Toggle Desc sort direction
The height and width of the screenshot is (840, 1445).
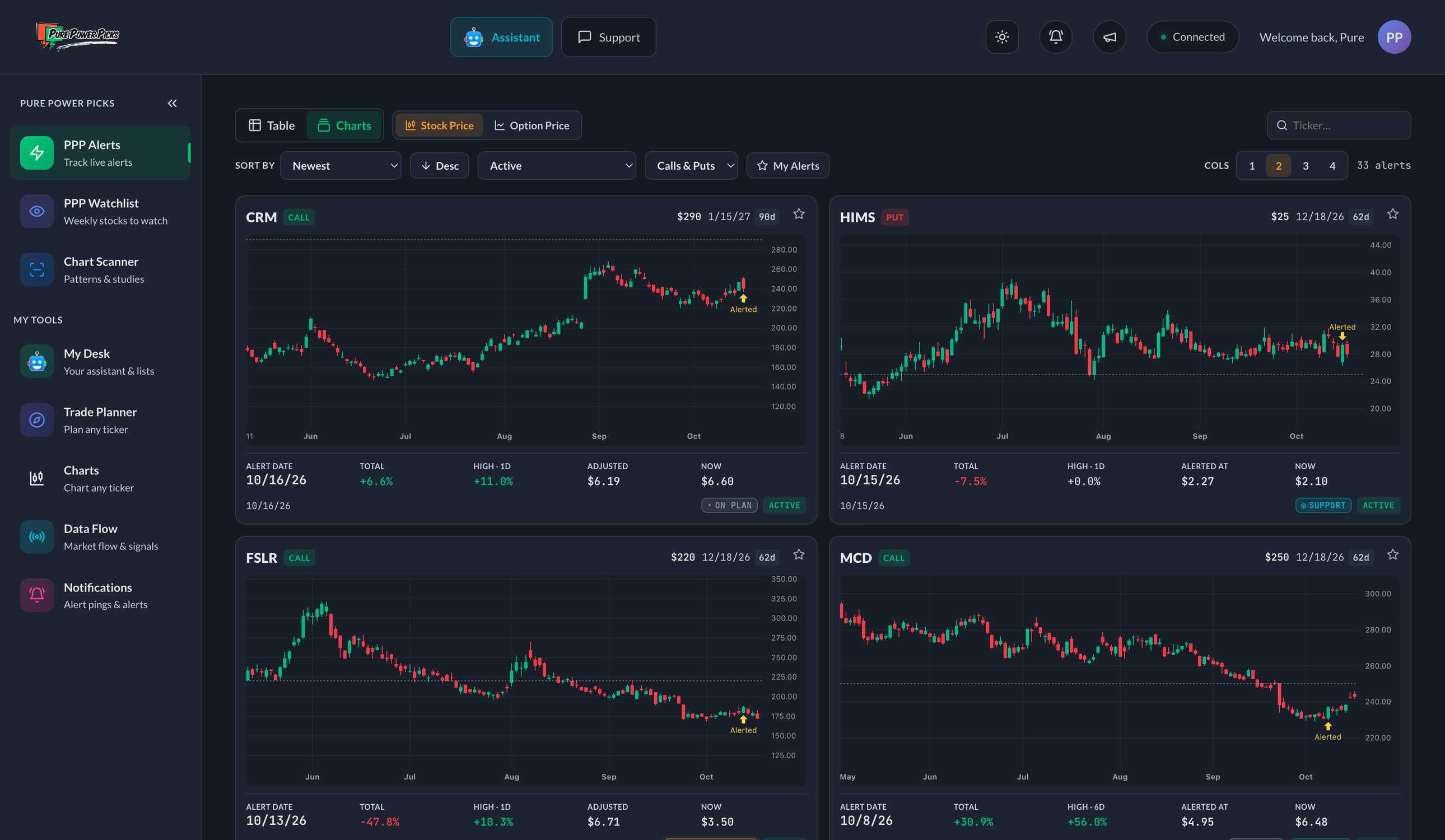tap(440, 166)
